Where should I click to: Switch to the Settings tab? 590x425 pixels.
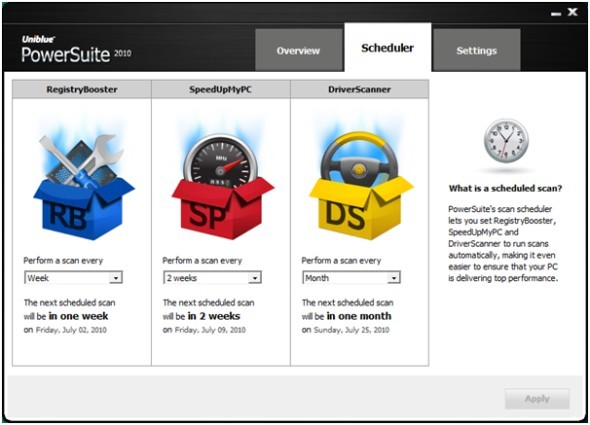pos(477,50)
